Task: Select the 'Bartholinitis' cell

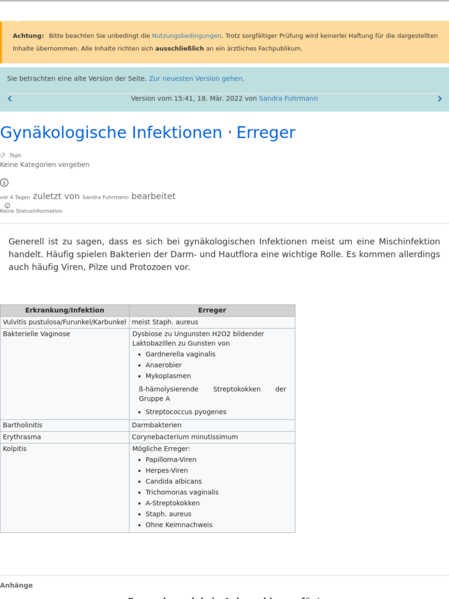Action: pyautogui.click(x=65, y=425)
